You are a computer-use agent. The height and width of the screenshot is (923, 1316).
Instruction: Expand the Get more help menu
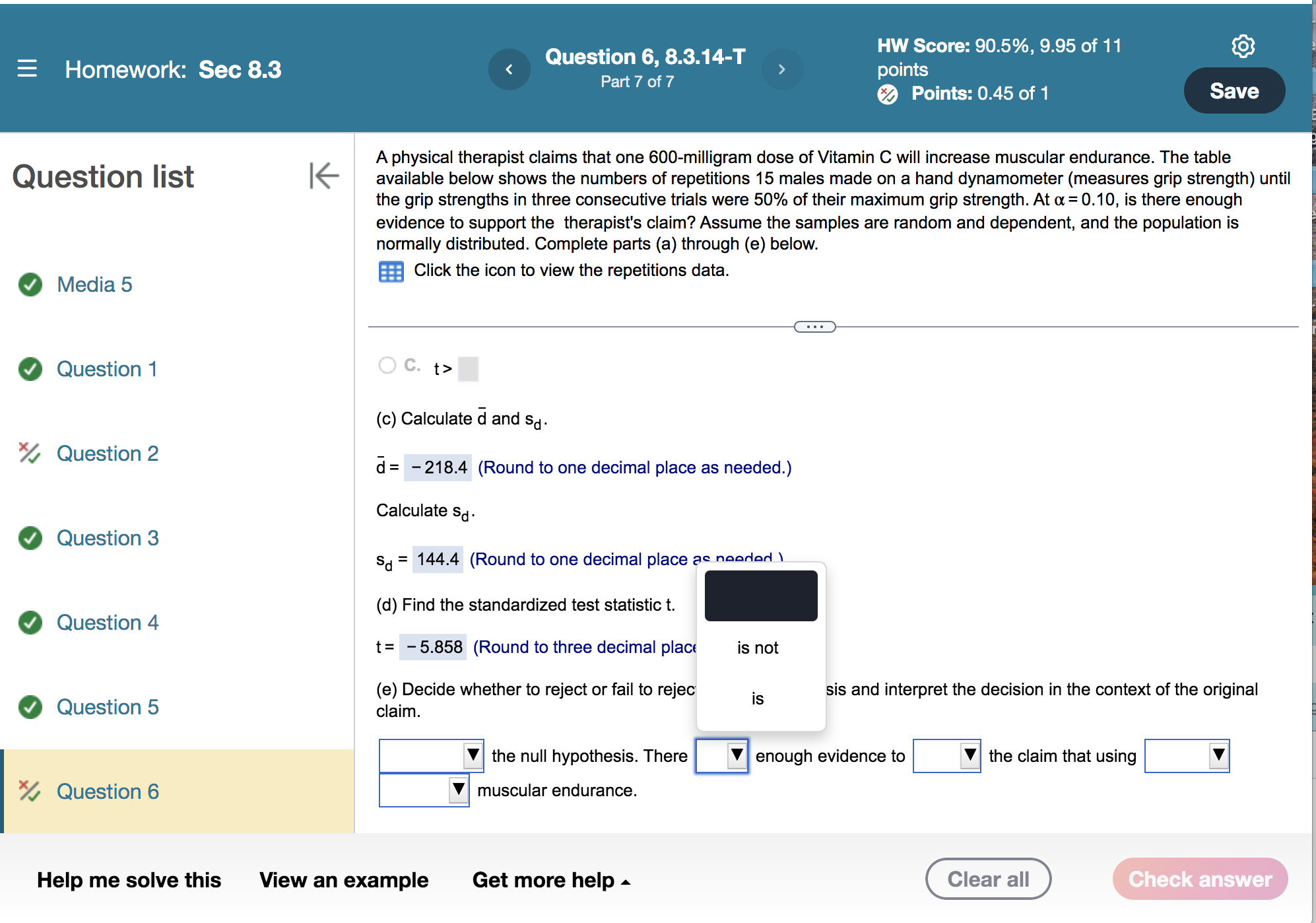pos(551,880)
